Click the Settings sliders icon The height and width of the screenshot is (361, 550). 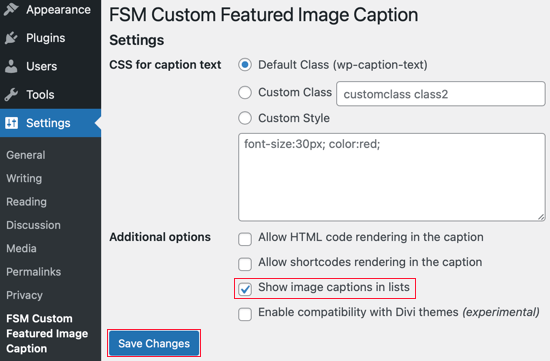11,123
